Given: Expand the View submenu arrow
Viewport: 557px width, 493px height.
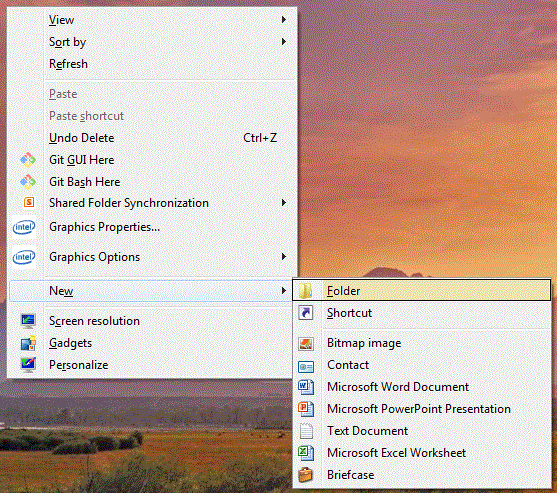Looking at the screenshot, I should tap(283, 20).
